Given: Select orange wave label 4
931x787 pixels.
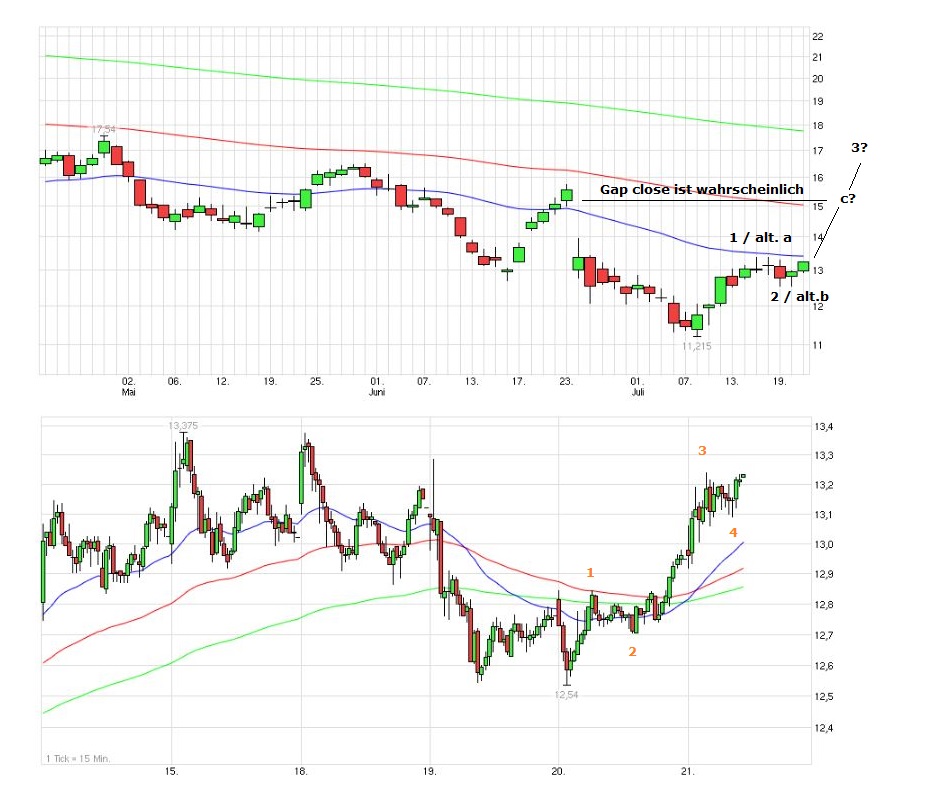Looking at the screenshot, I should pos(733,531).
